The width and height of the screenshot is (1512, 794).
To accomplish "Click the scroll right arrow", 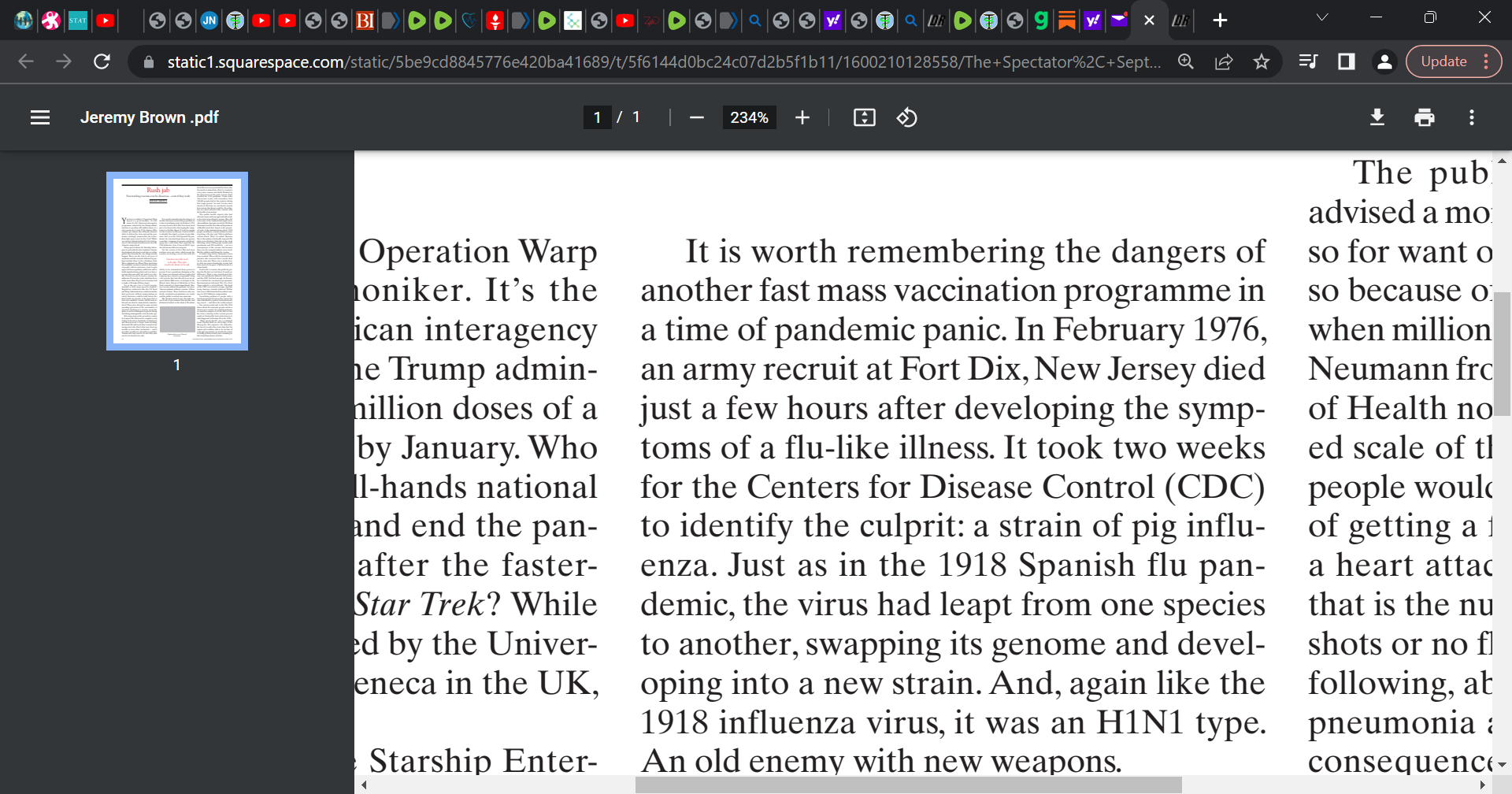I will [x=1483, y=785].
